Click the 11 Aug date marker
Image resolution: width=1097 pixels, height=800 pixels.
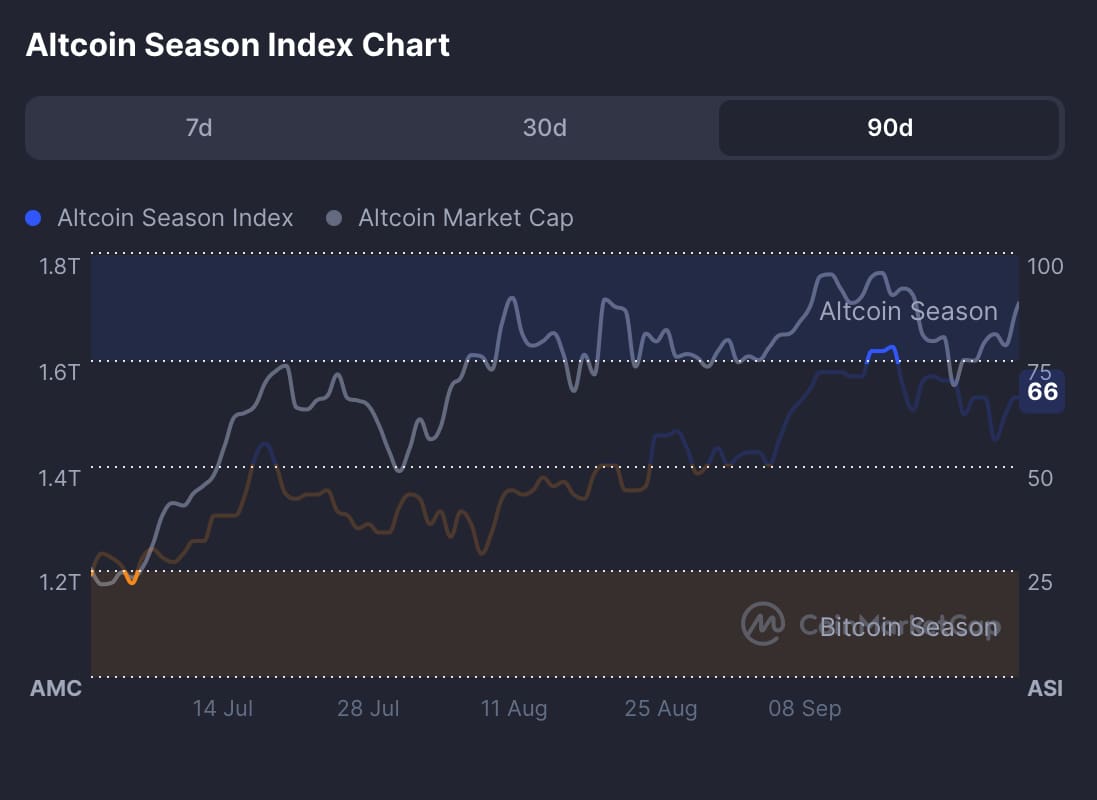514,708
